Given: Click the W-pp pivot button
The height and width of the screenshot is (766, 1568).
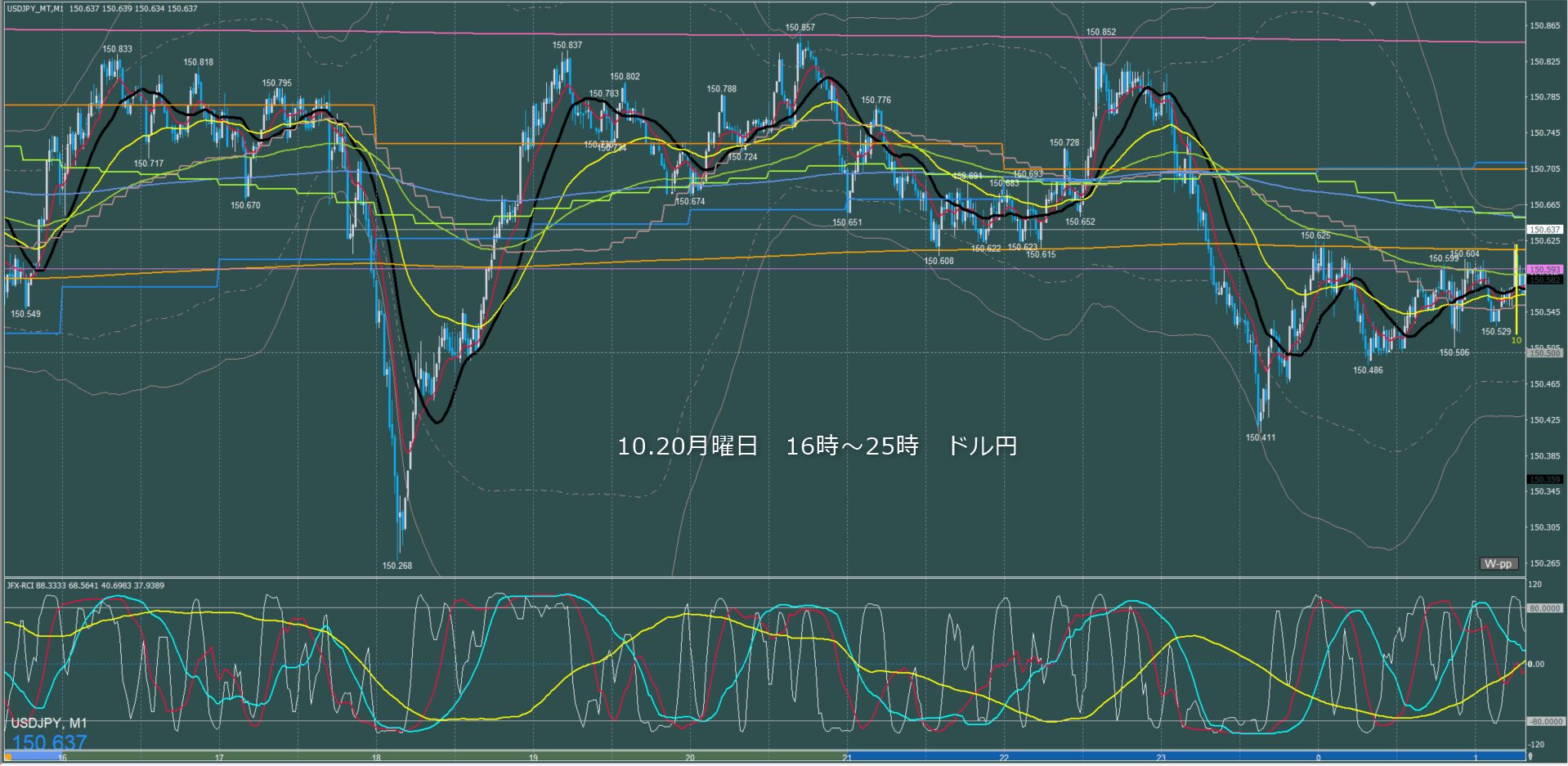Looking at the screenshot, I should [1499, 564].
